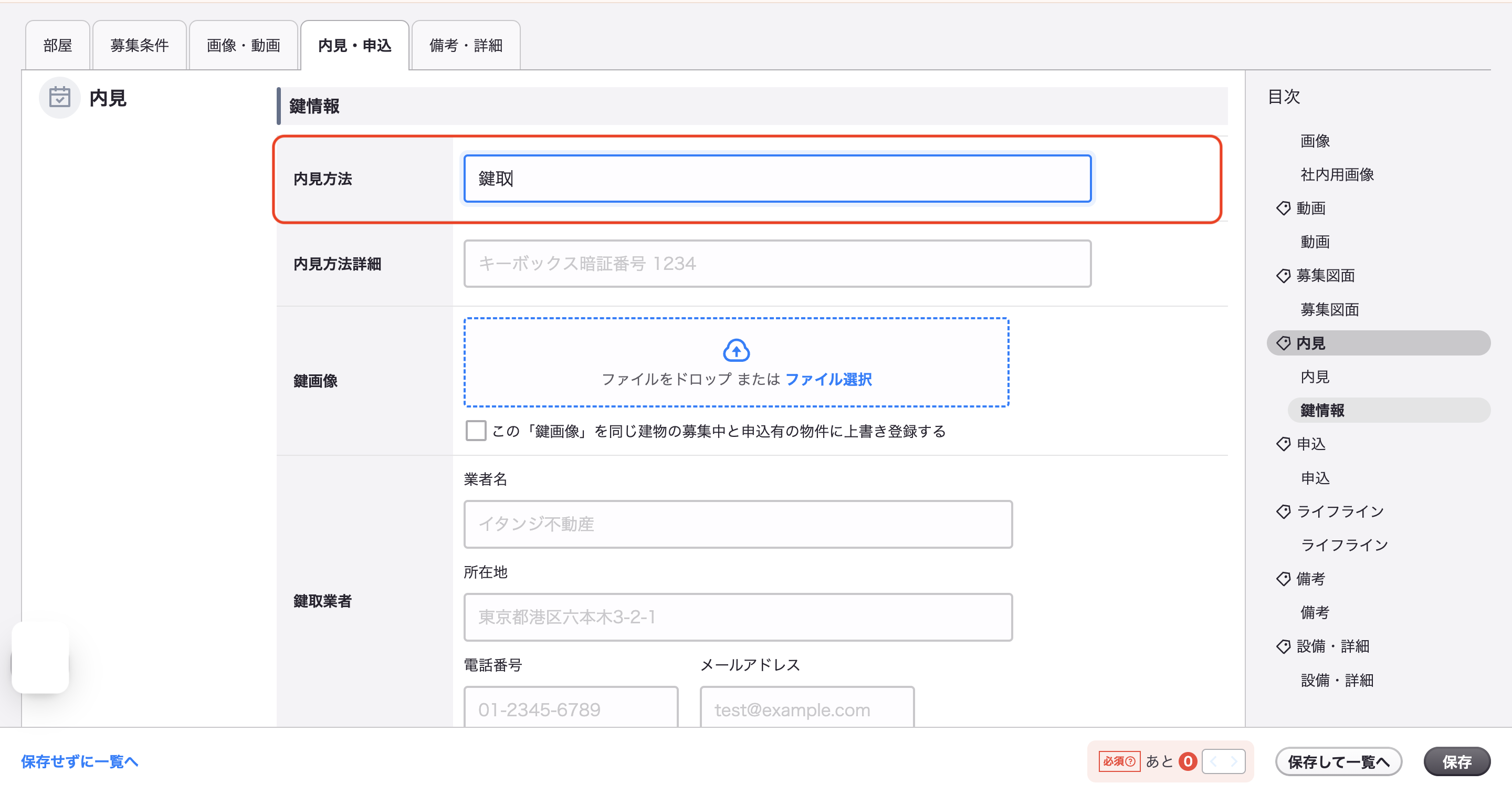Screen dimensions: 1512x794
Task: Jump to 申込 sub-item in 目次
Action: point(1315,478)
